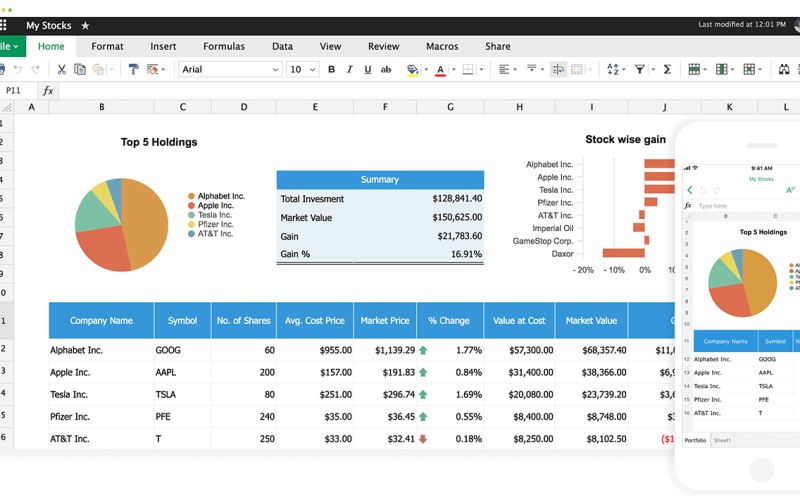This screenshot has width=800, height=500.
Task: Select the GOOG symbol cell
Action: (182, 351)
